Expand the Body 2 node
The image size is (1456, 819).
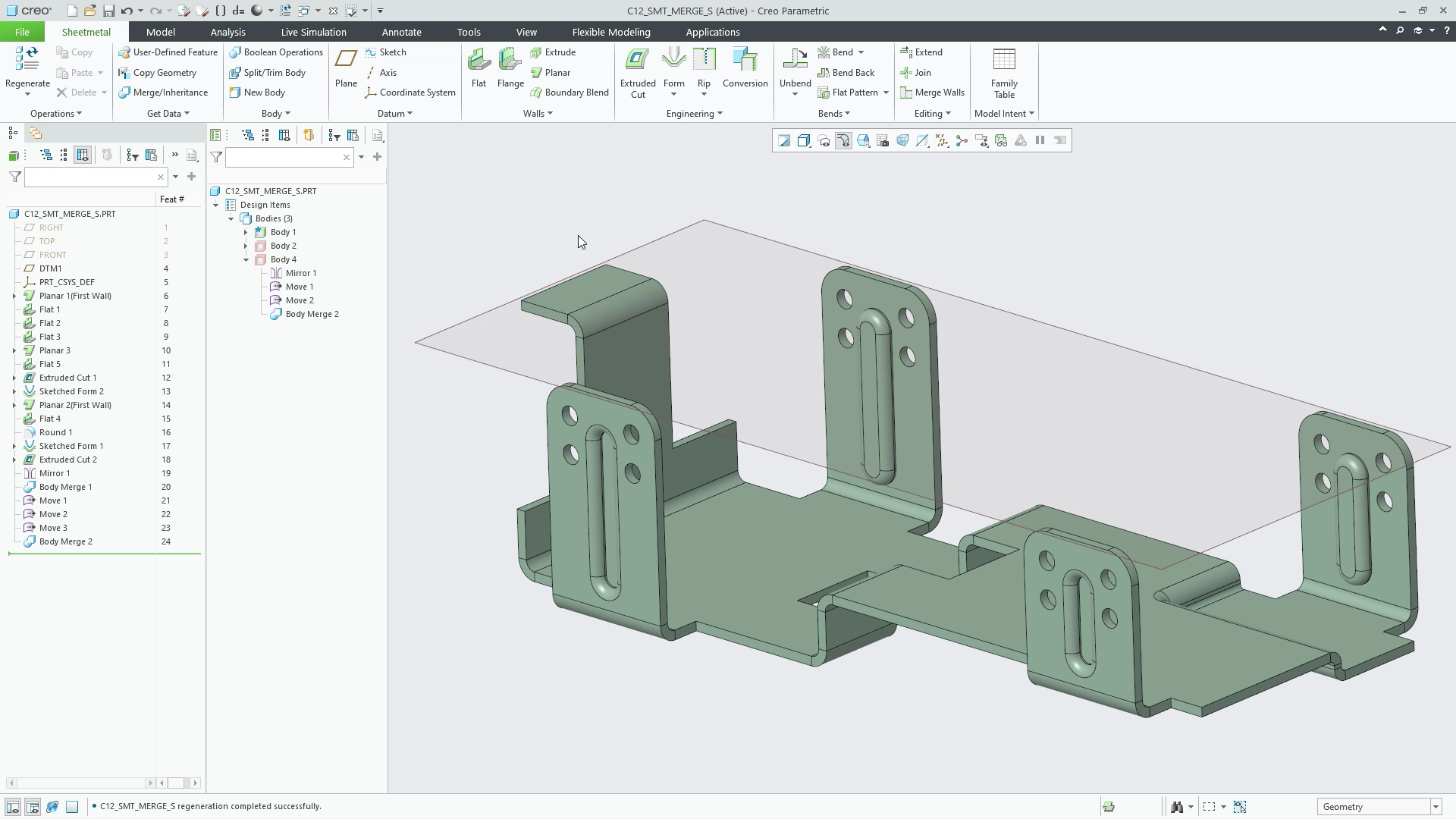pyautogui.click(x=245, y=246)
